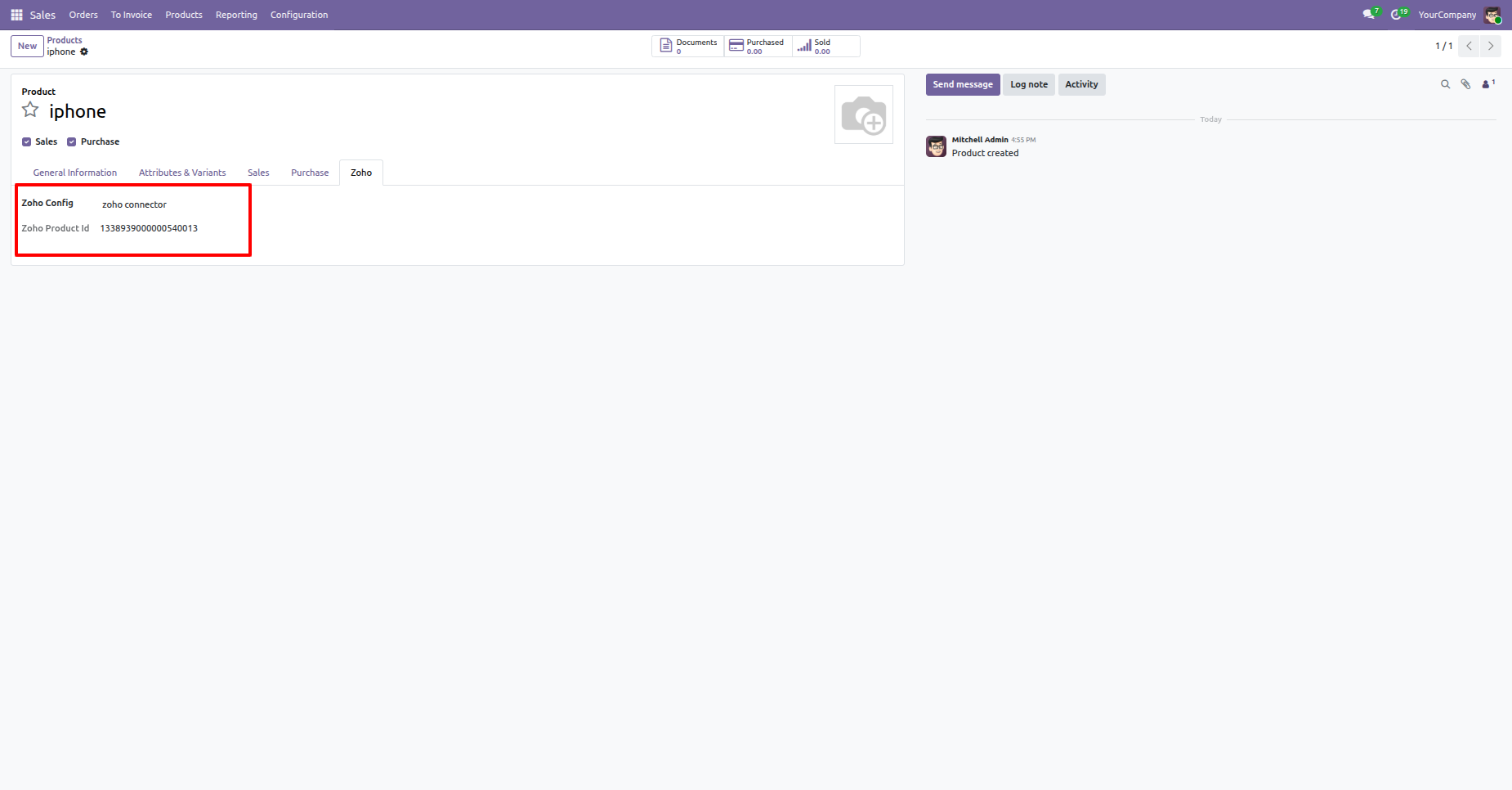Viewport: 1512px width, 790px height.
Task: Attach files using the paperclip icon
Action: click(x=1465, y=84)
